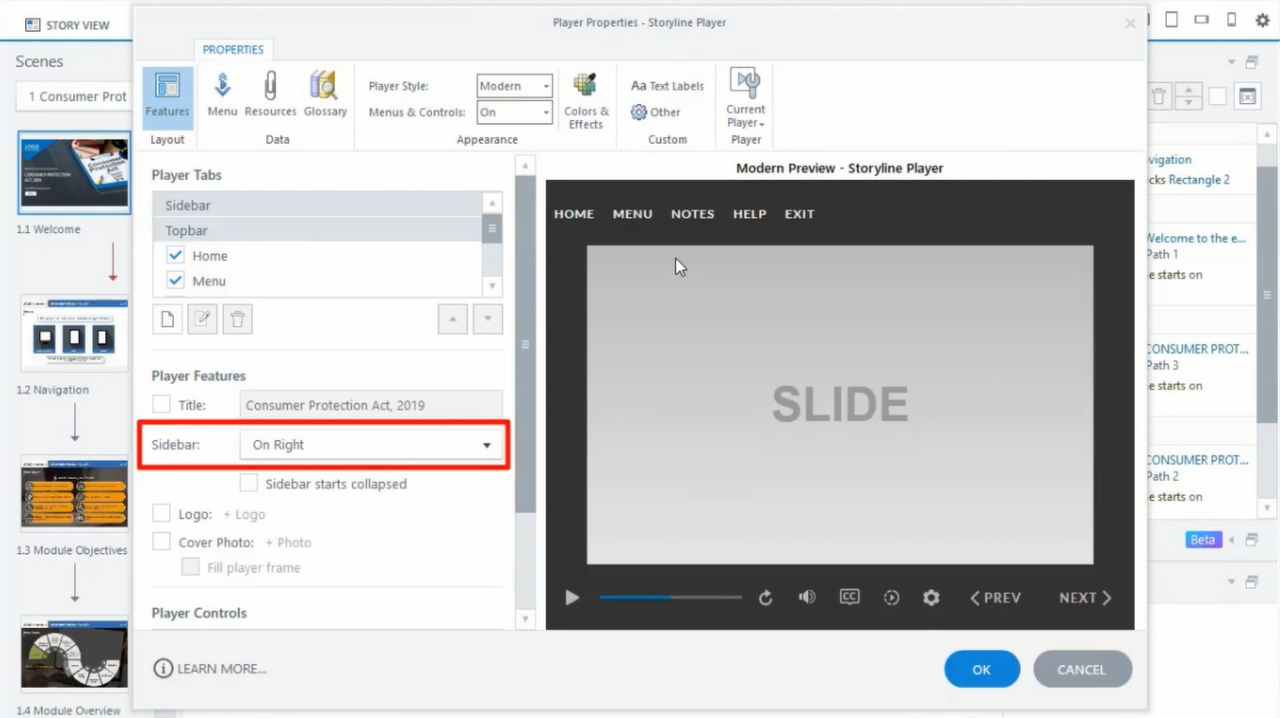
Task: Expand the Sidebar position dropdown
Action: point(371,445)
